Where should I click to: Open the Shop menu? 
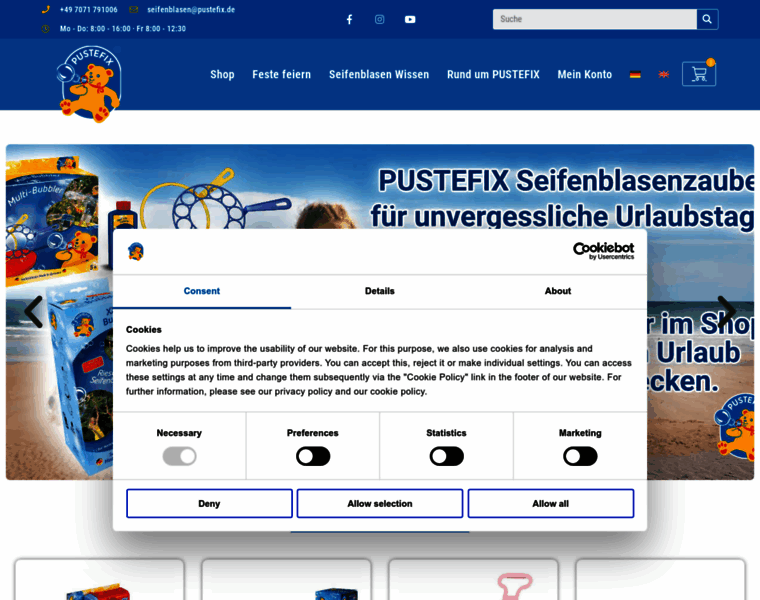click(x=222, y=75)
